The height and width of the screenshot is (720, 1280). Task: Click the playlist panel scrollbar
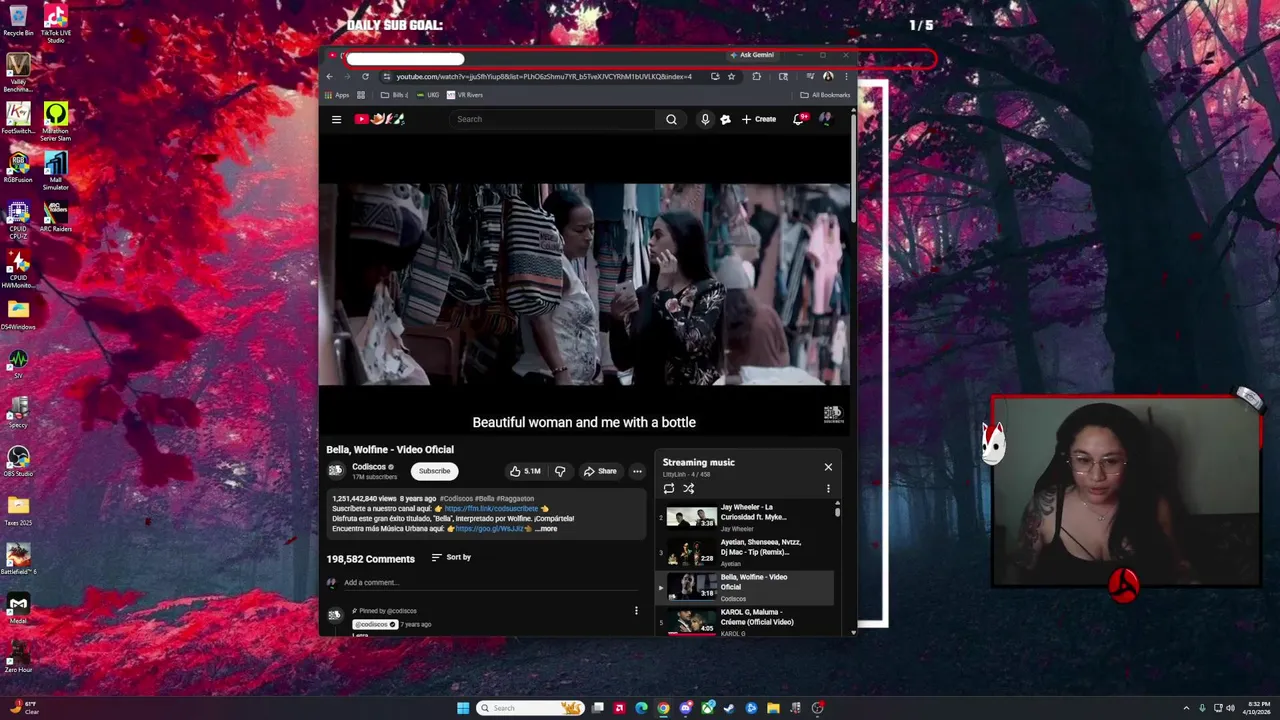pos(838,510)
